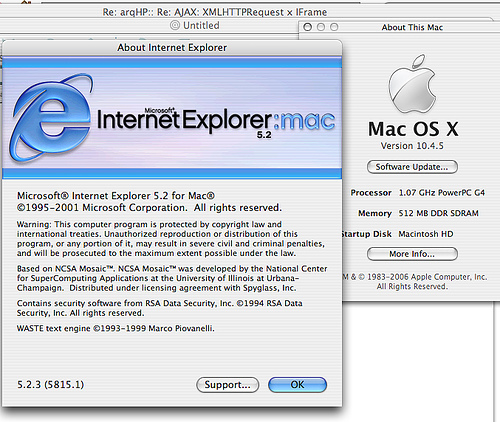Click 'Mac OS X' heading text
Image resolution: width=500 pixels, height=422 pixels.
coord(413,129)
